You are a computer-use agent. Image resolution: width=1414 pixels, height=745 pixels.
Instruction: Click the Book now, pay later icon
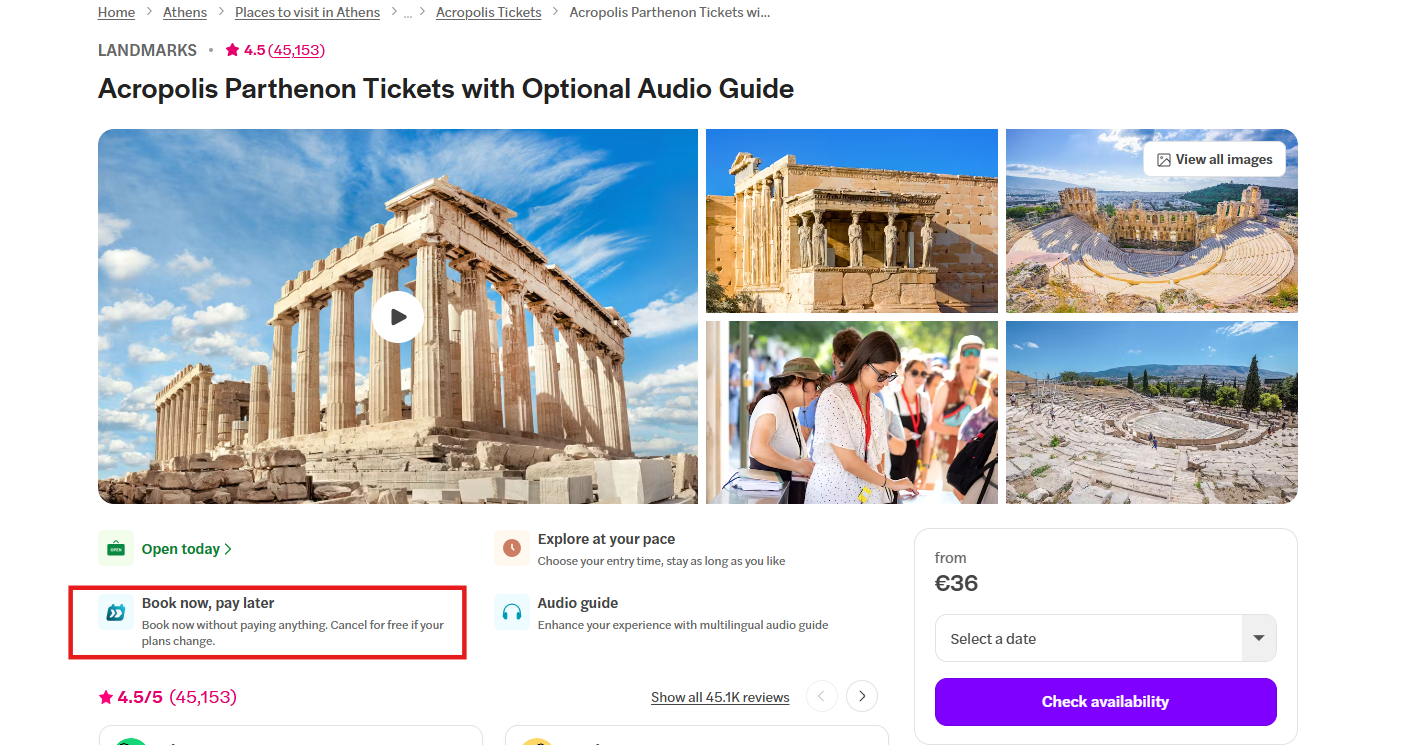pos(116,612)
